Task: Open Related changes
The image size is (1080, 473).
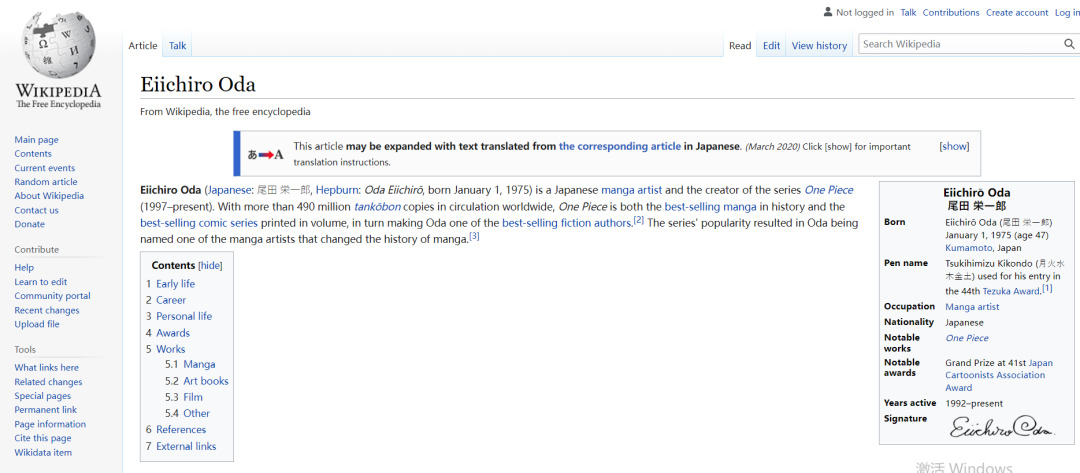Action: 48,381
